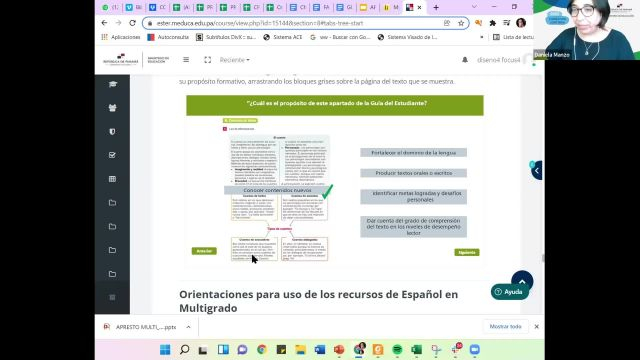Open the participants group icon in sidebar
The width and height of the screenshot is (640, 360).
(112, 108)
